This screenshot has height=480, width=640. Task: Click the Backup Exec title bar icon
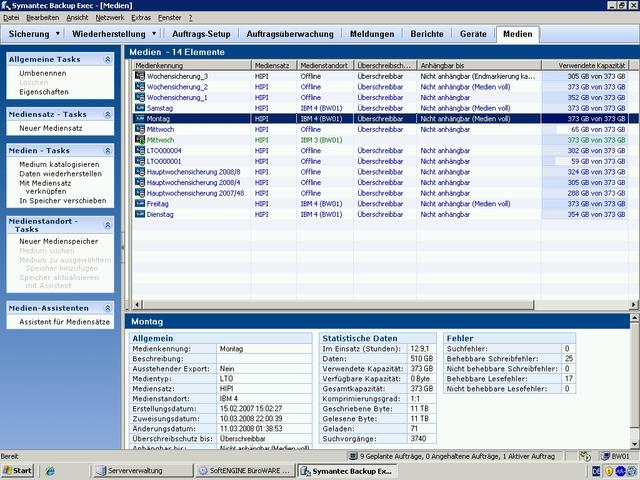pos(6,5)
